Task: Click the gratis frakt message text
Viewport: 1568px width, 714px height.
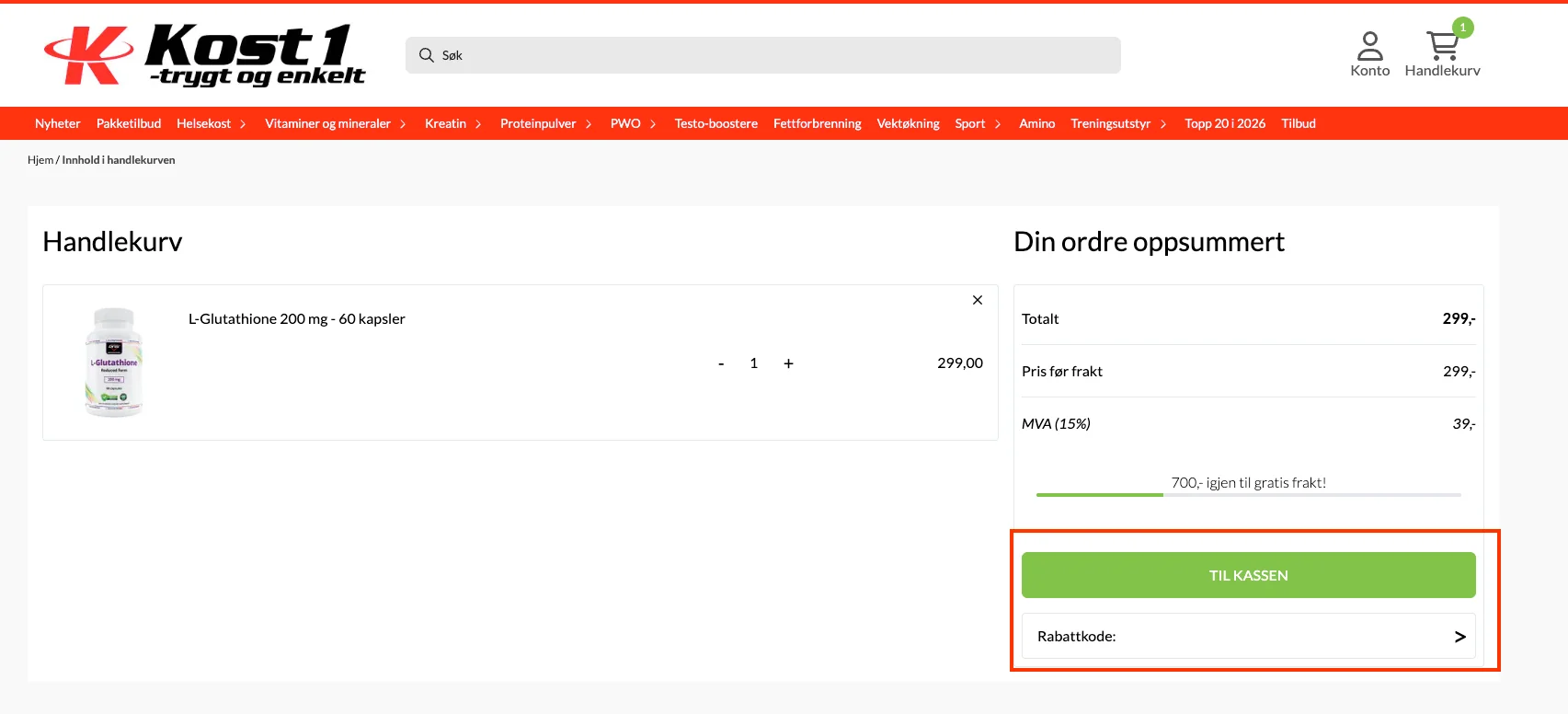Action: pyautogui.click(x=1249, y=483)
